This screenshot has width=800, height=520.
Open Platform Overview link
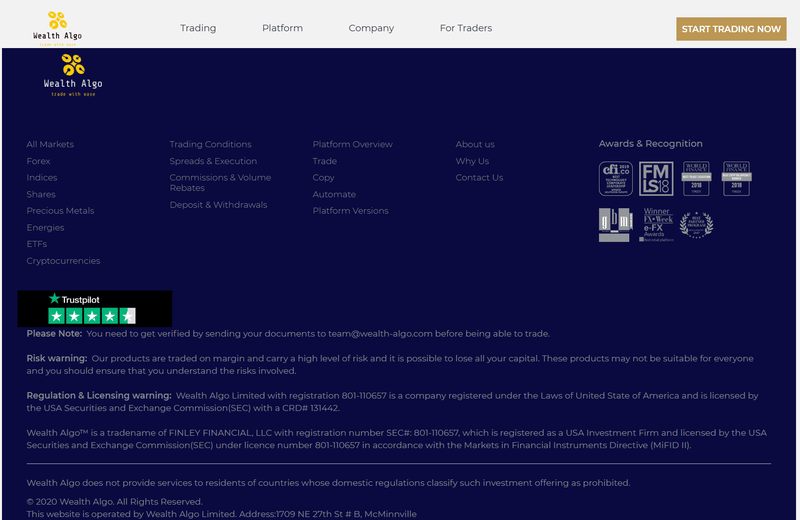click(x=353, y=144)
